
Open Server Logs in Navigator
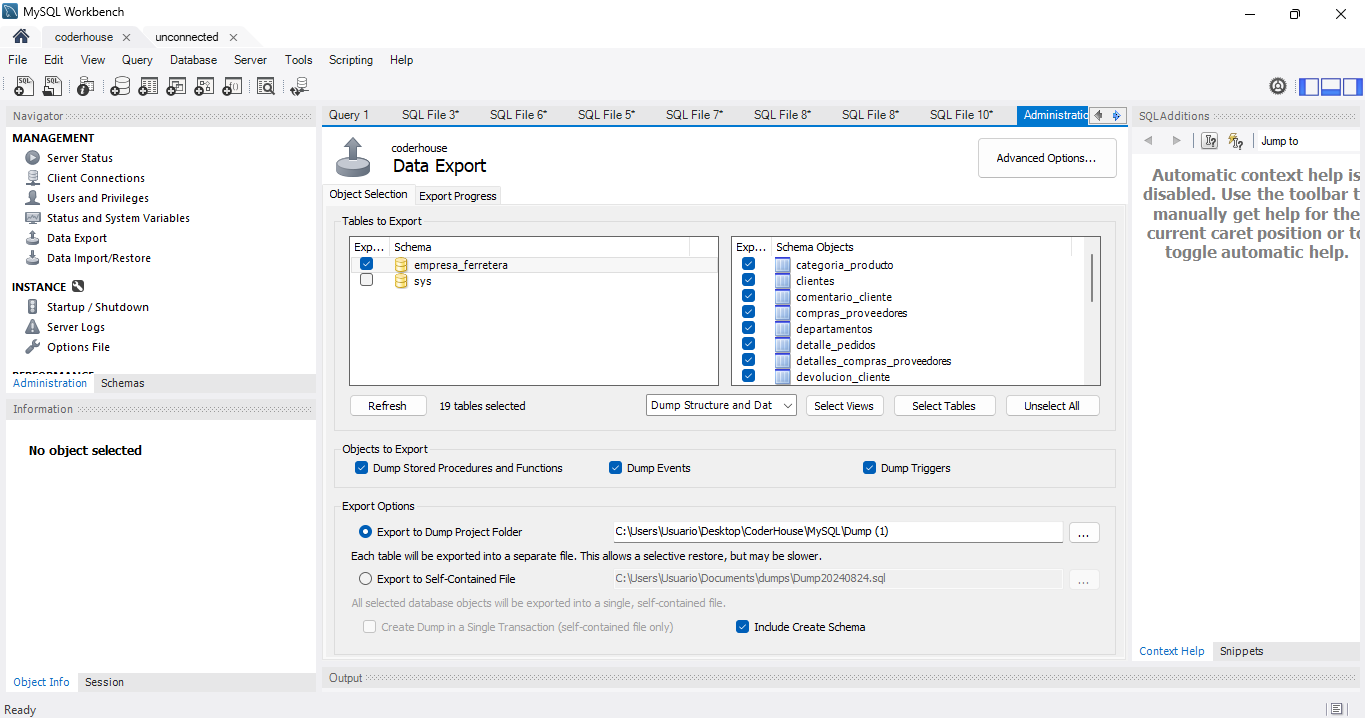click(x=76, y=327)
